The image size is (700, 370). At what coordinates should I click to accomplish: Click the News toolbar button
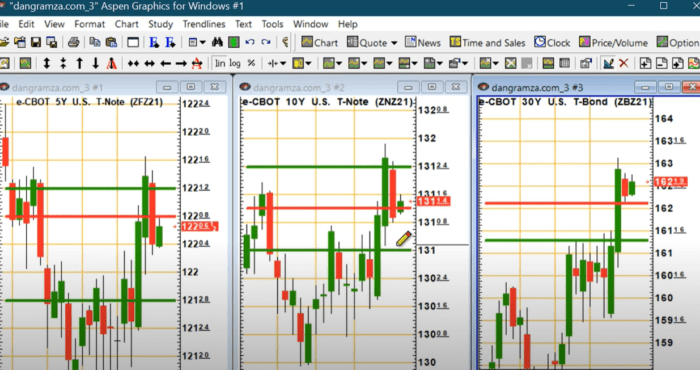[x=423, y=42]
